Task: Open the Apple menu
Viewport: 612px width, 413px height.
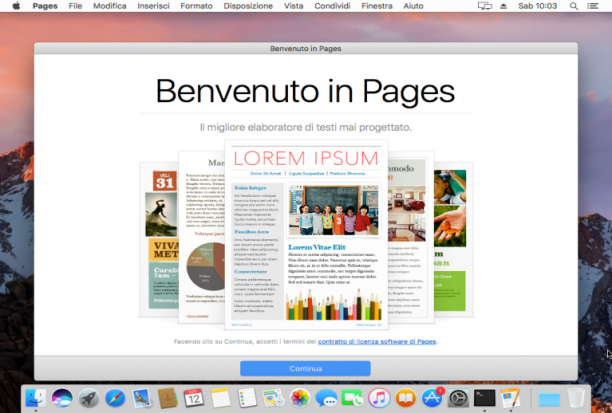Action: (16, 6)
